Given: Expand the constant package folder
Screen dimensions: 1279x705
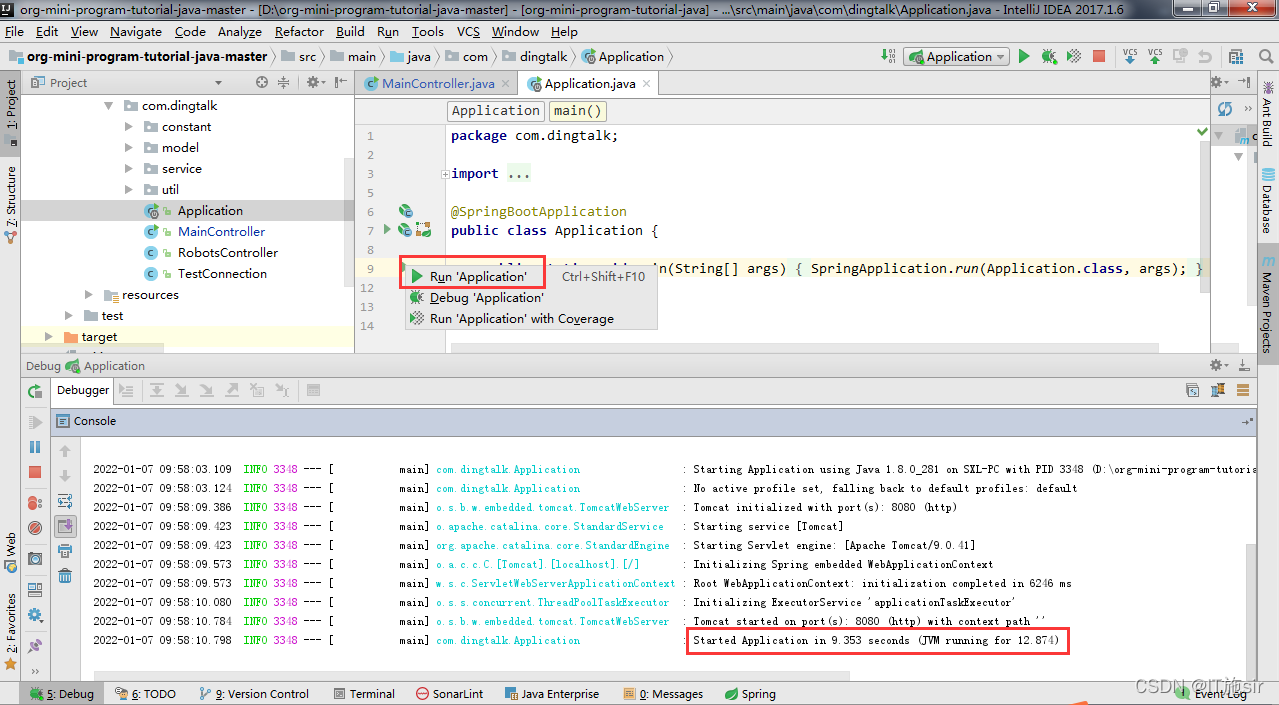Looking at the screenshot, I should (129, 127).
